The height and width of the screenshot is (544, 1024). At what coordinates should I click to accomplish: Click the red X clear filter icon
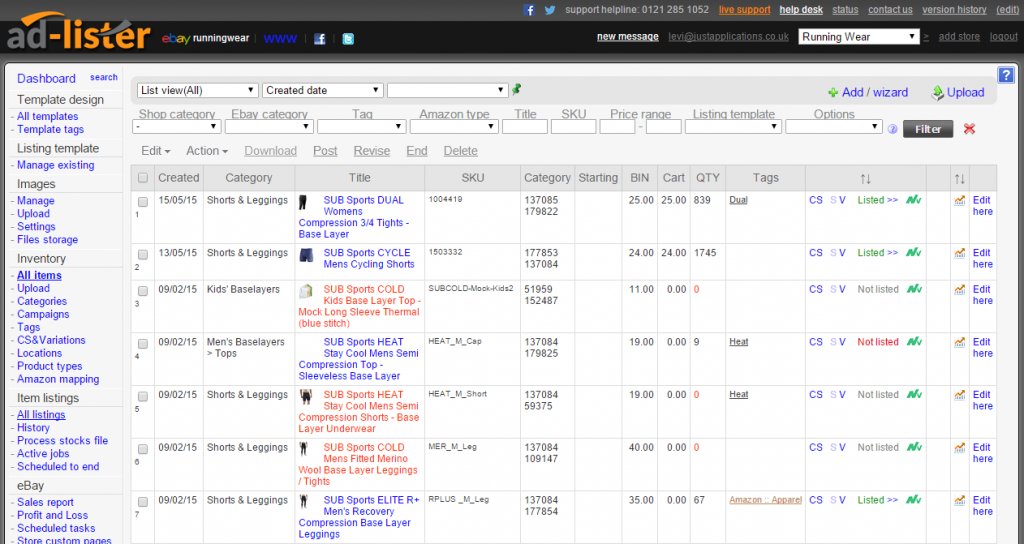click(969, 129)
